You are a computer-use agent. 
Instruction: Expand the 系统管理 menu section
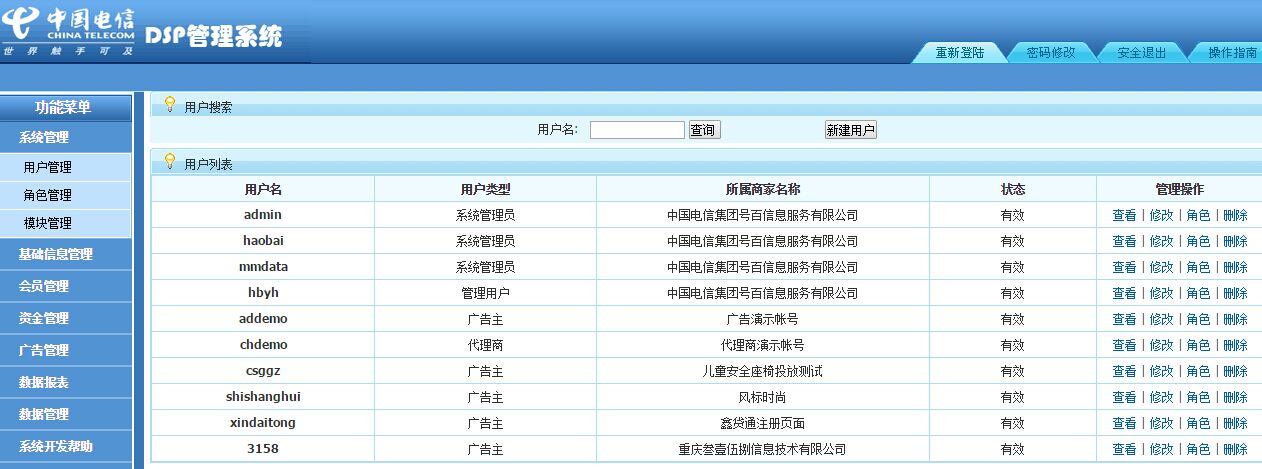pyautogui.click(x=66, y=138)
